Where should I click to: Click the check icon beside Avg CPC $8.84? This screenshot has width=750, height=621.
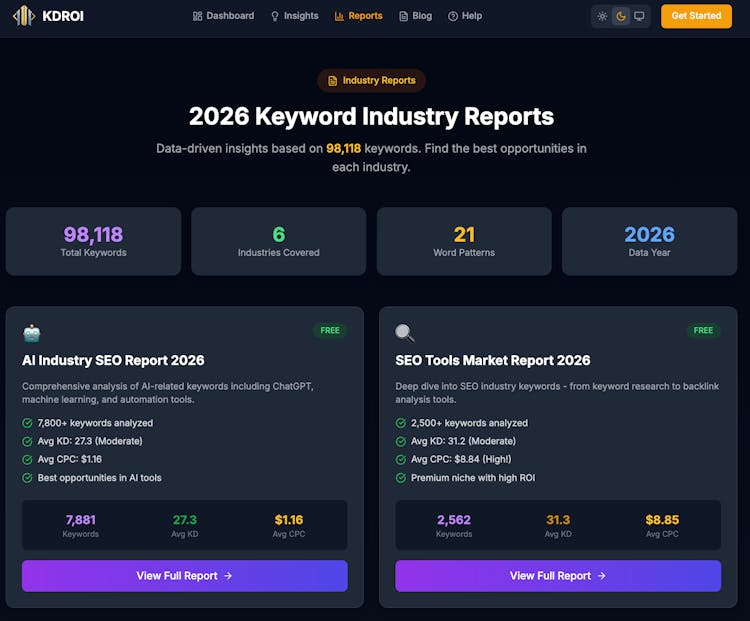pos(401,460)
